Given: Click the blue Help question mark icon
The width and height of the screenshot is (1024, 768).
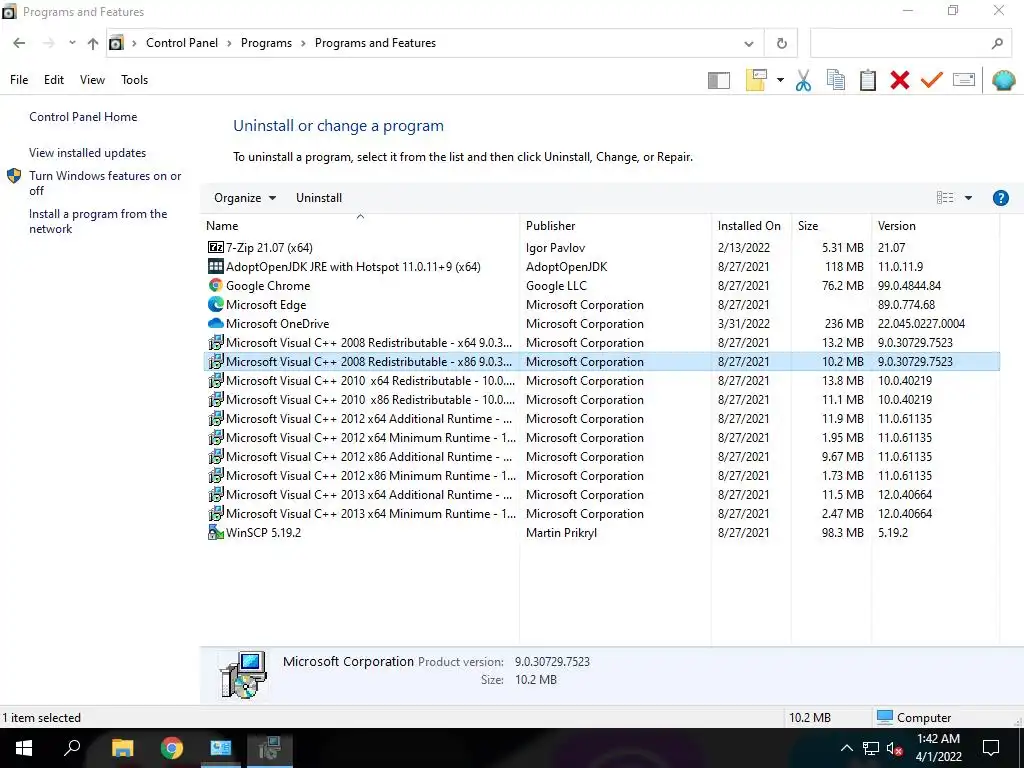Looking at the screenshot, I should pyautogui.click(x=1000, y=198).
